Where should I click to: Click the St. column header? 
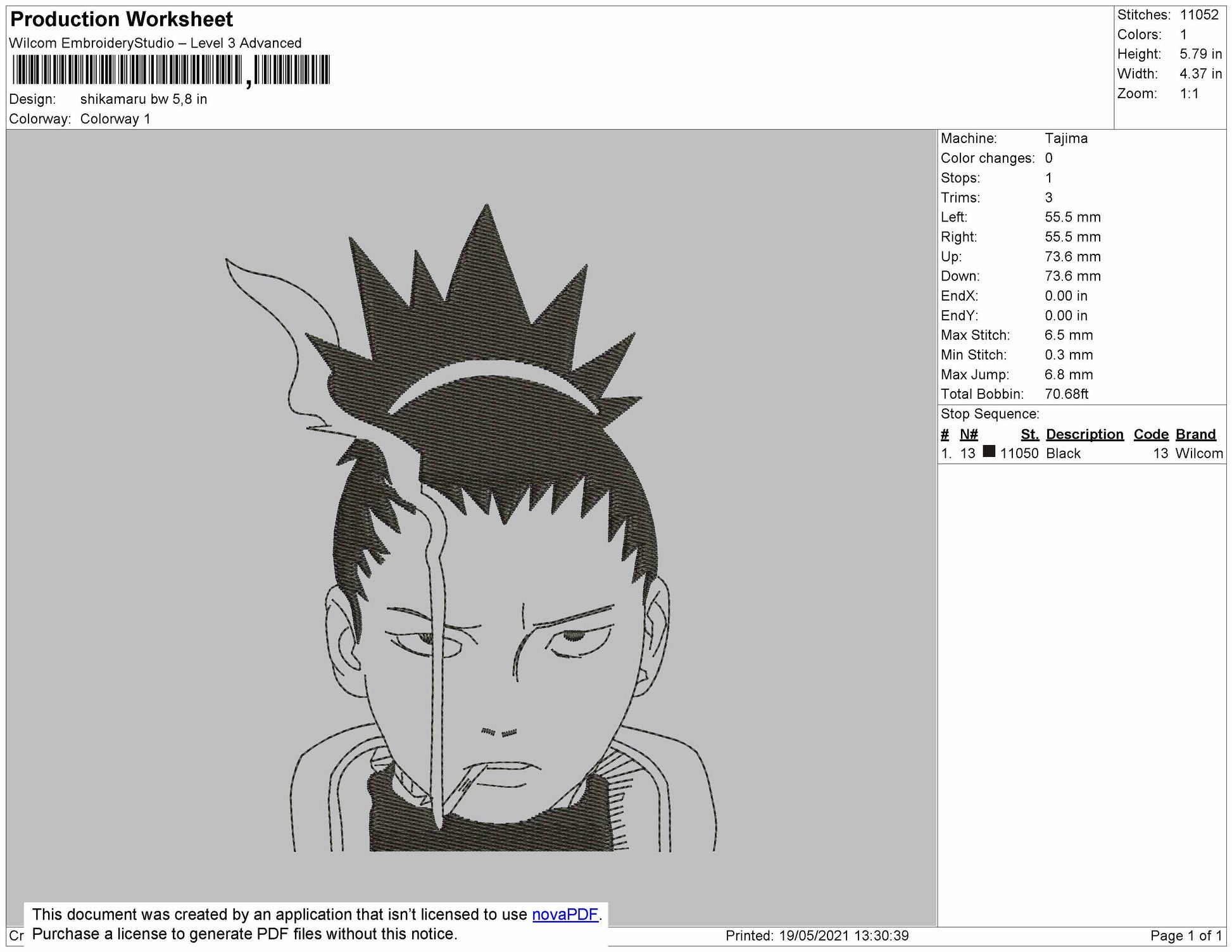(1032, 434)
